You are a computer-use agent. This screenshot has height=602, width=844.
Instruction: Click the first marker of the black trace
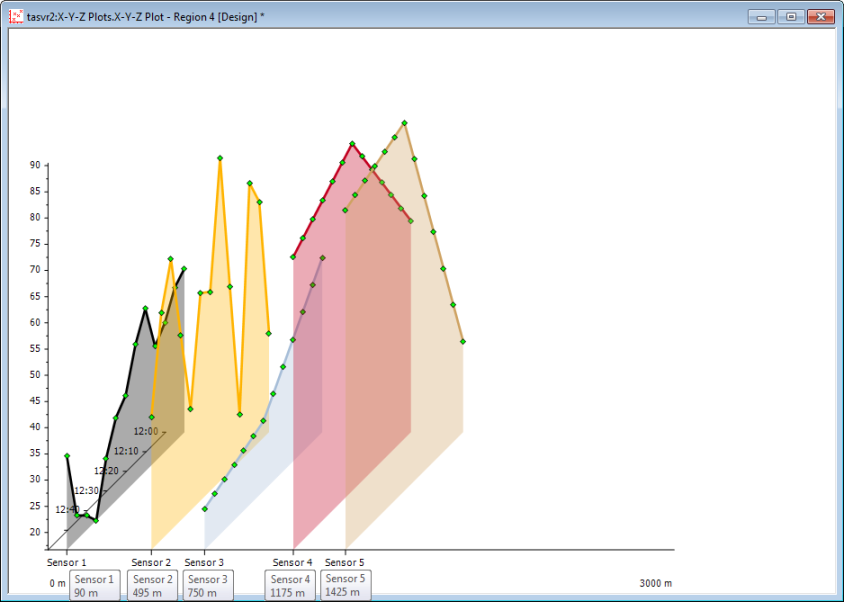[67, 456]
